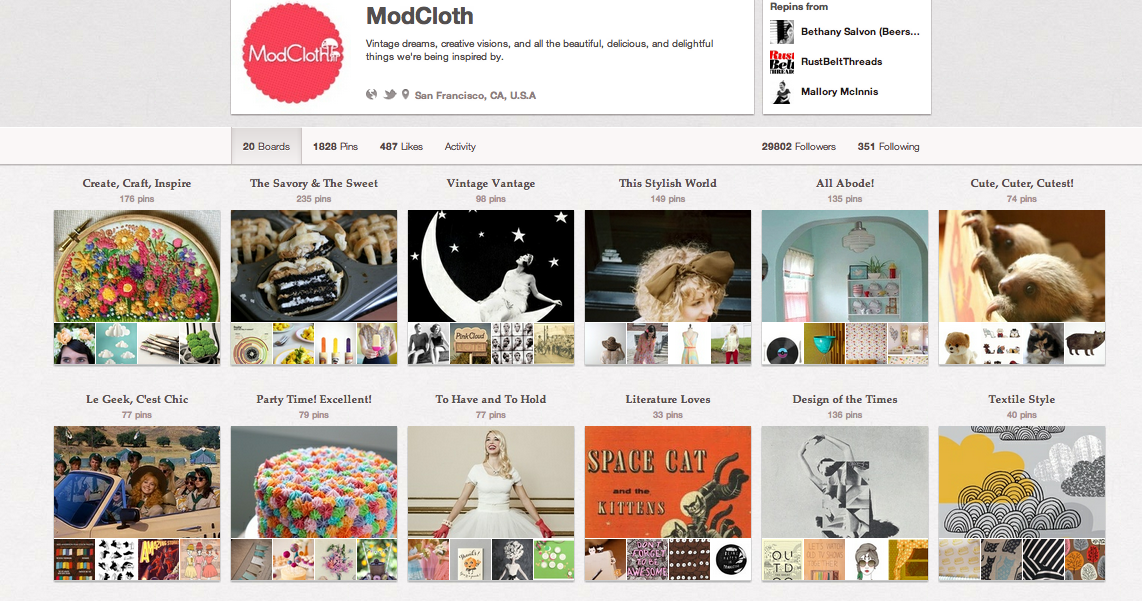The width and height of the screenshot is (1142, 601).
Task: Open the Create, Craft, Inspire board title
Action: click(137, 184)
